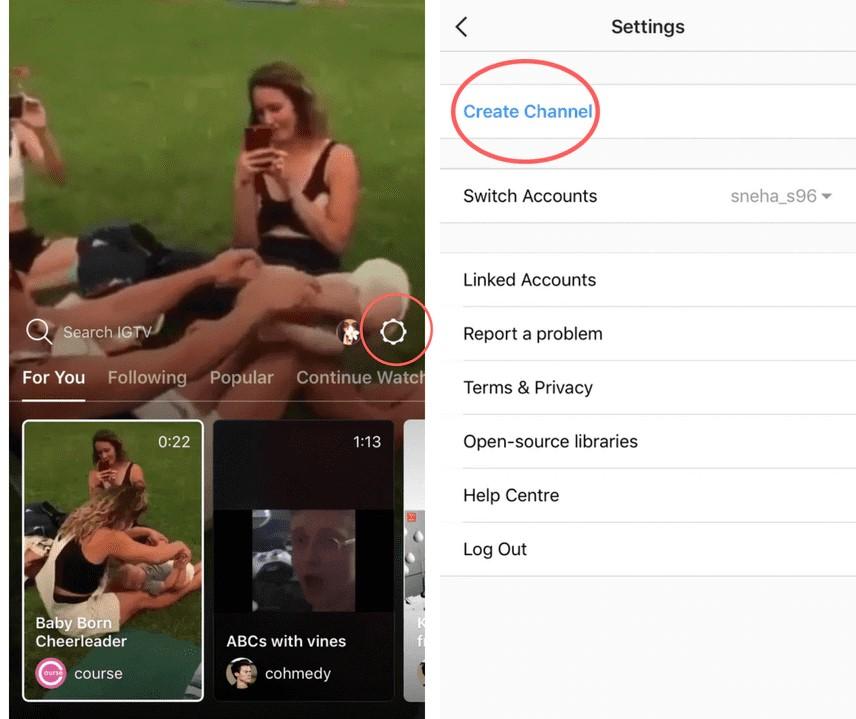Click the cohmedy channel name
This screenshot has height=719, width=856.
(x=298, y=674)
